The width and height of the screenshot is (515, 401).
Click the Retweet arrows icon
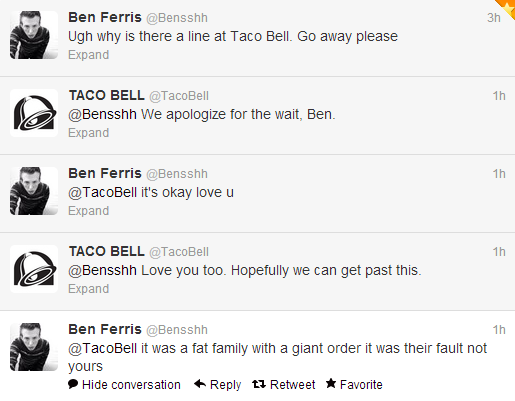click(x=259, y=384)
